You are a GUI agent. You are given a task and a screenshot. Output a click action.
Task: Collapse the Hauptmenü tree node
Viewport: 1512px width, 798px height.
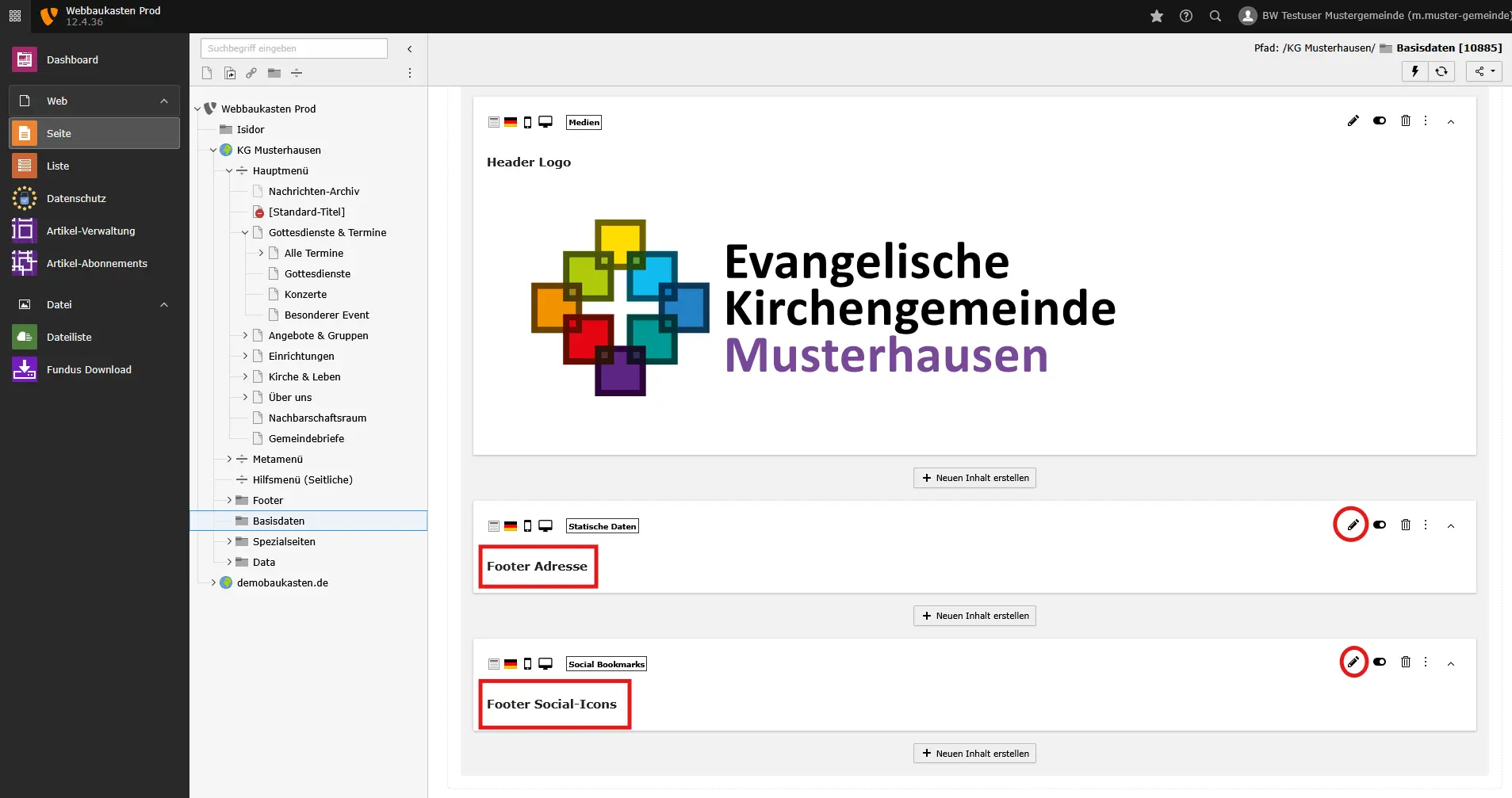(x=229, y=170)
